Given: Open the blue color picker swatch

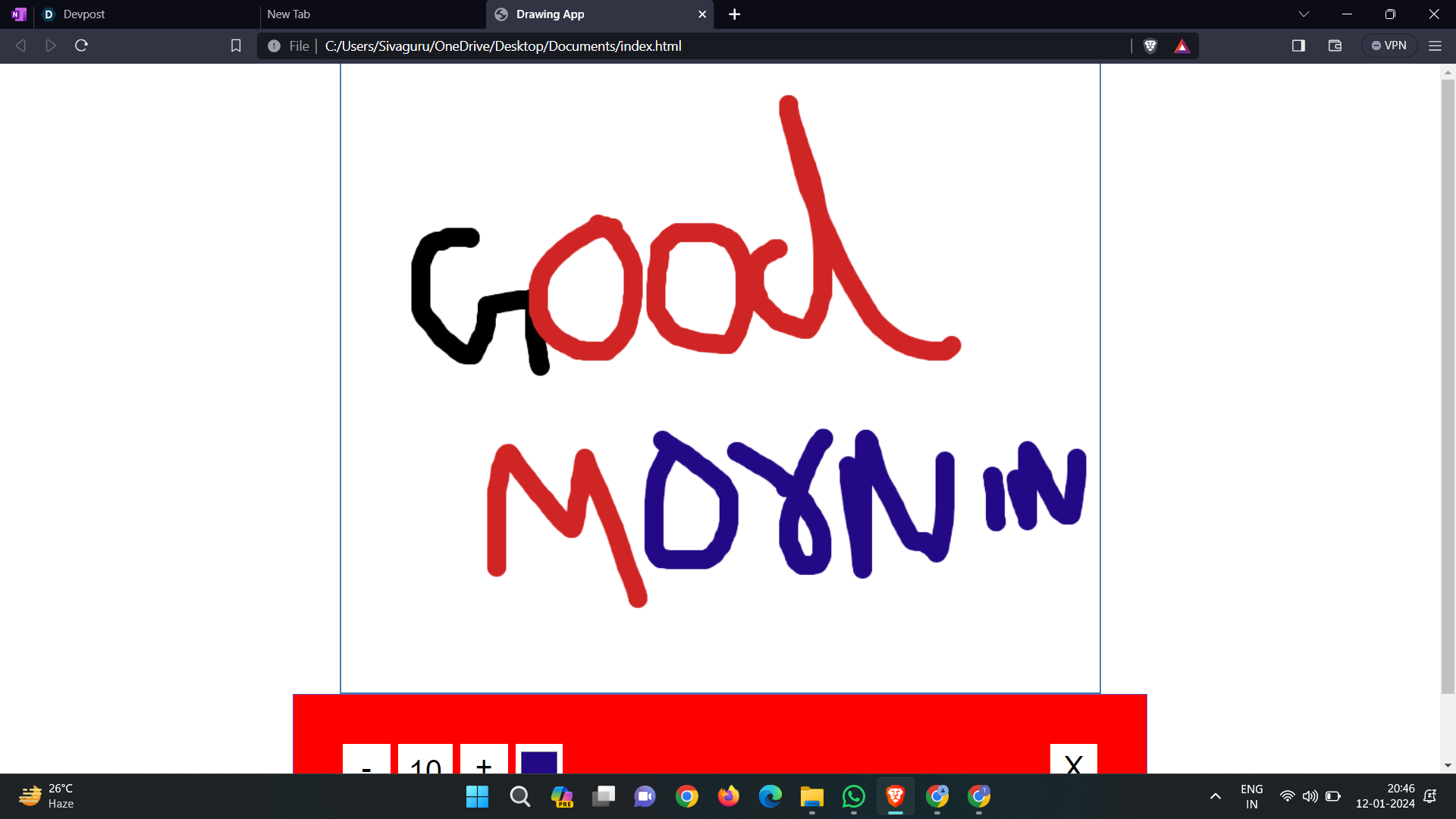Looking at the screenshot, I should tap(539, 761).
